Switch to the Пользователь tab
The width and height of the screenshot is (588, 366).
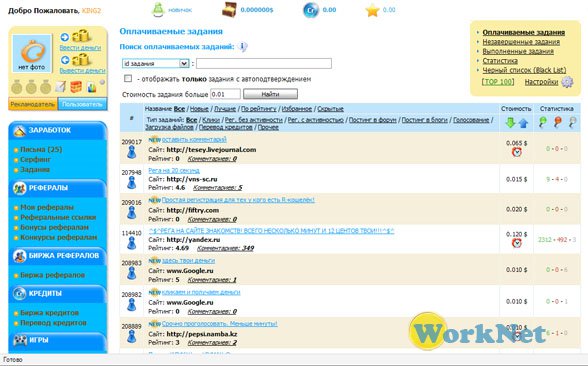pyautogui.click(x=82, y=104)
